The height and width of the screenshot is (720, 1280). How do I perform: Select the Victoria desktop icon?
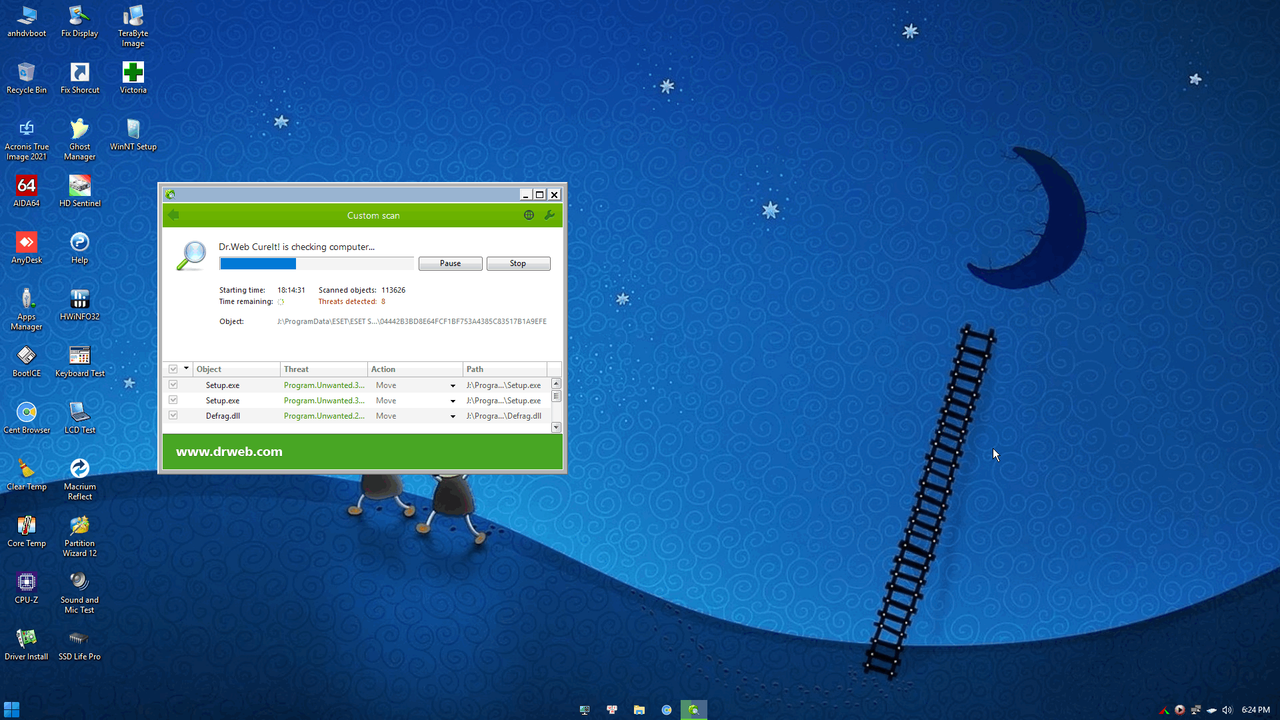click(x=133, y=77)
